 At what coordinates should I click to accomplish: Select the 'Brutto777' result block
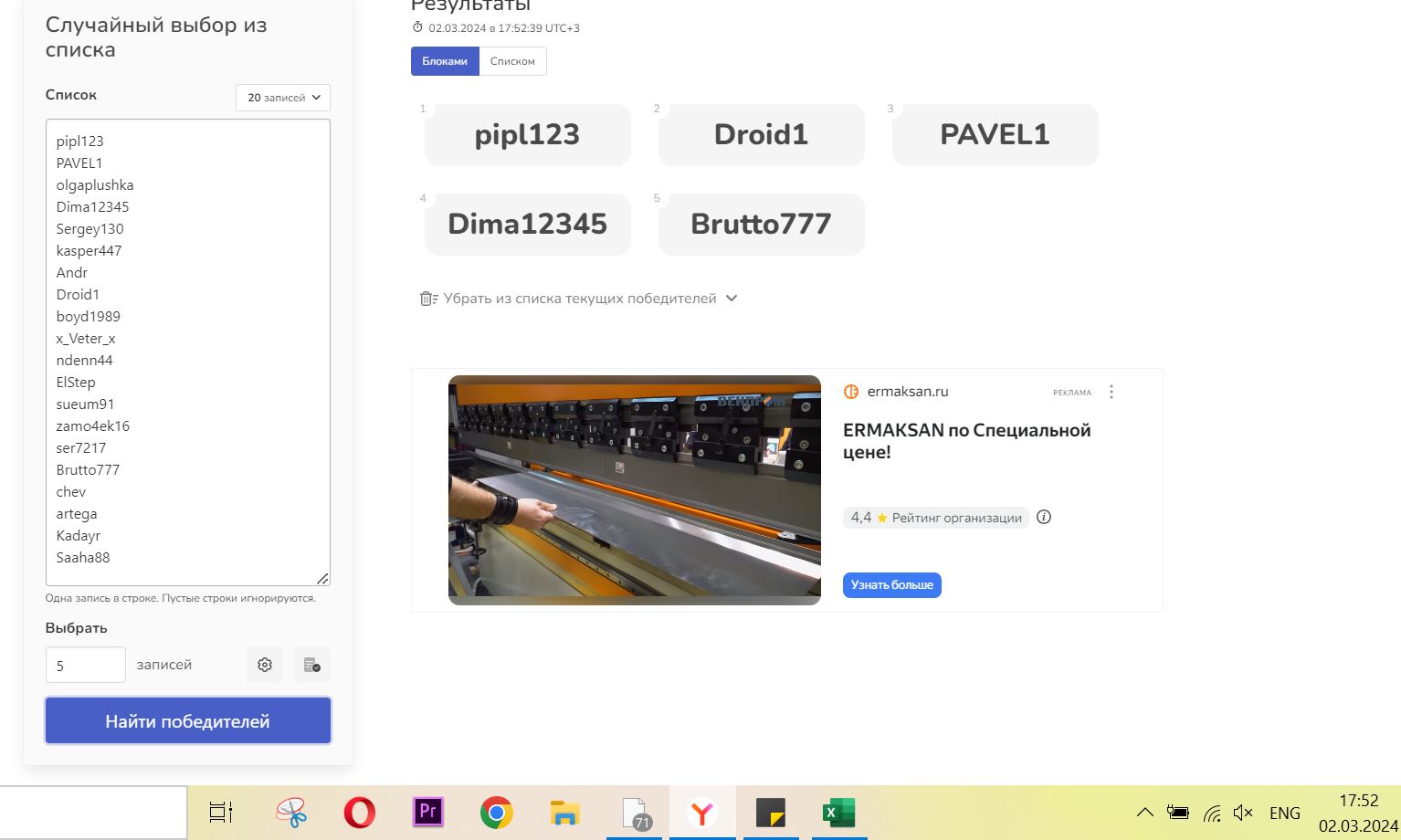(x=762, y=225)
